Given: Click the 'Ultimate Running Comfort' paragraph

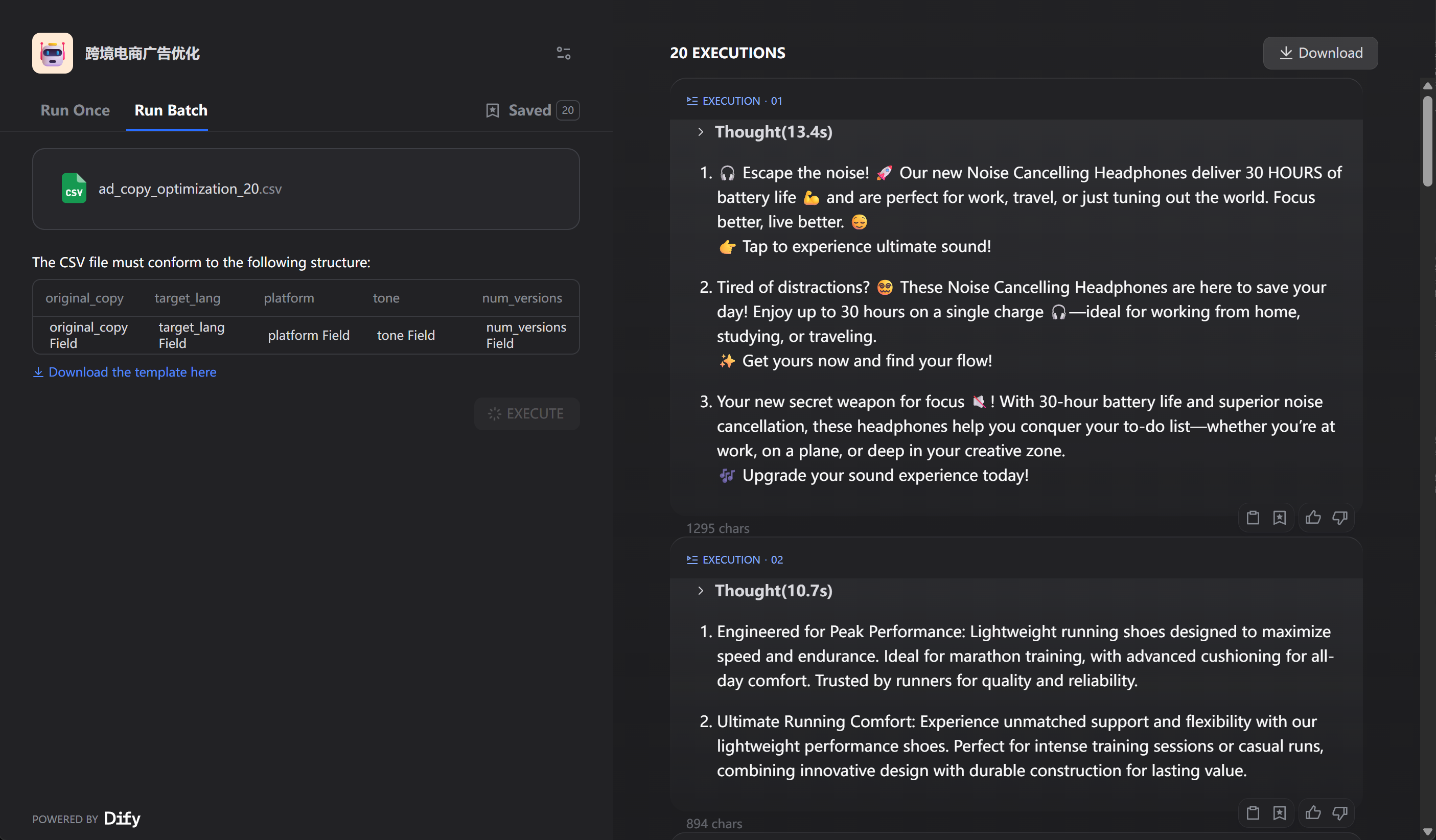Looking at the screenshot, I should 1020,746.
